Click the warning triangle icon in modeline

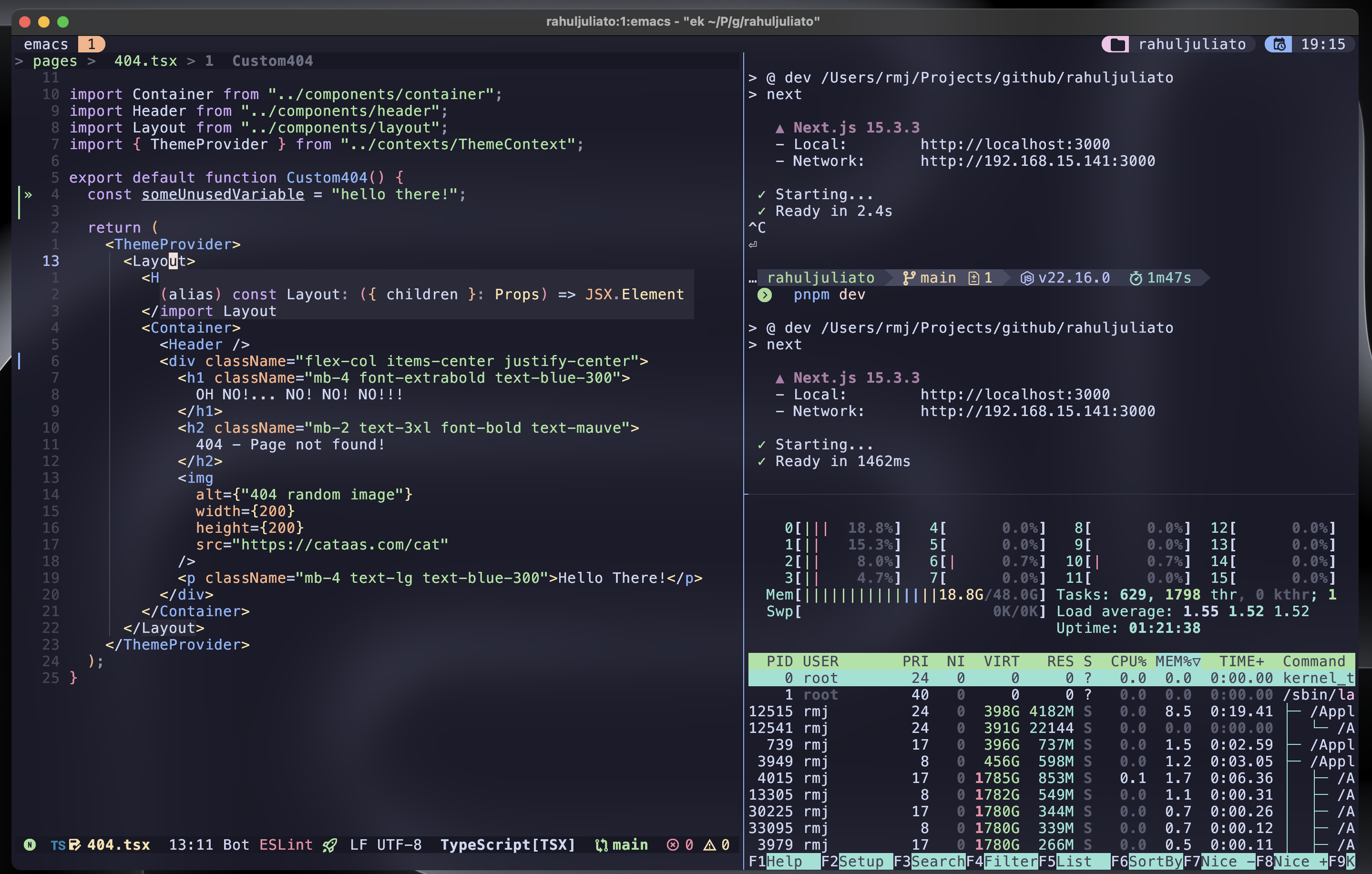709,845
